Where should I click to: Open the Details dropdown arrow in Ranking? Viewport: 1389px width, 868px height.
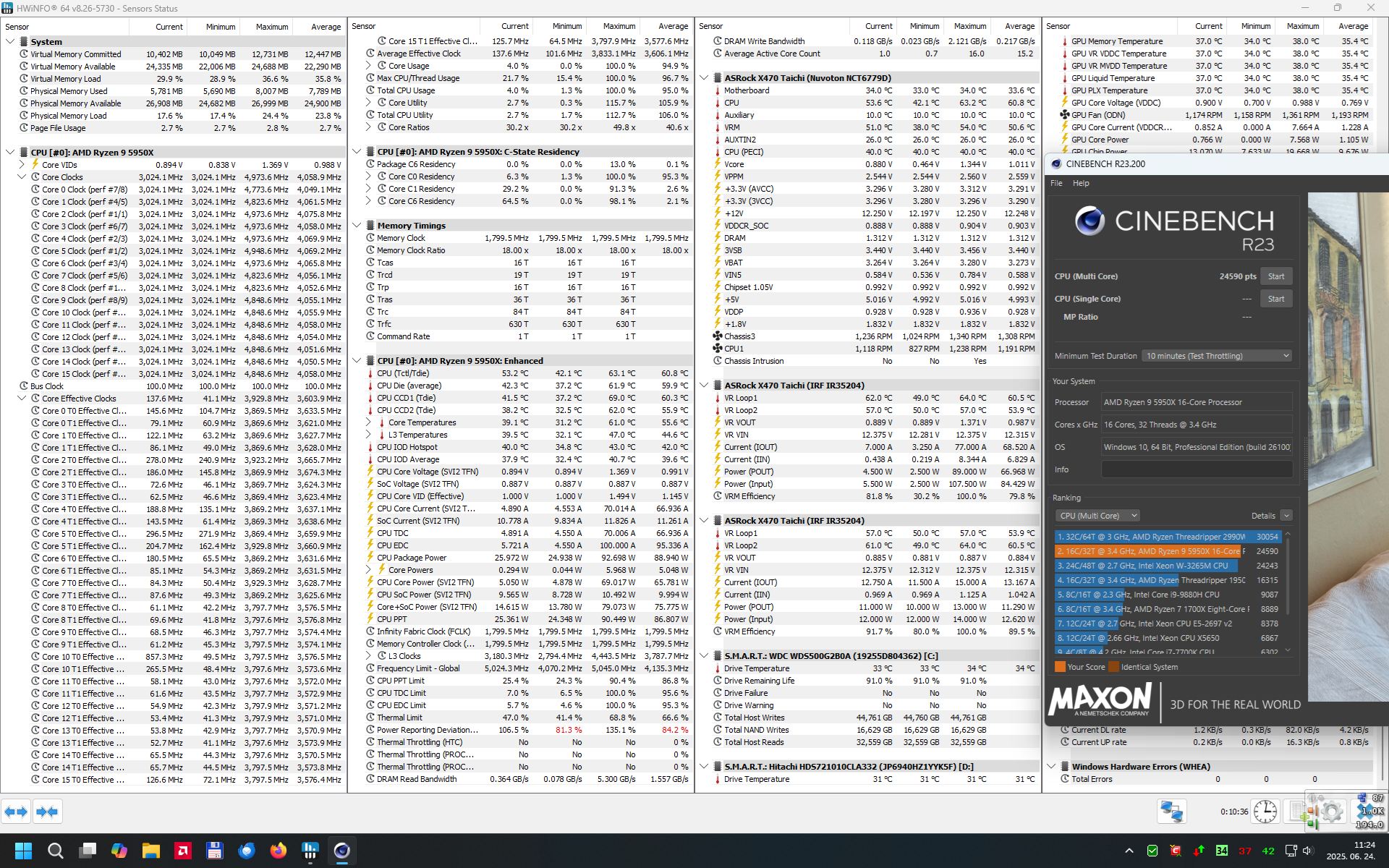(1286, 516)
